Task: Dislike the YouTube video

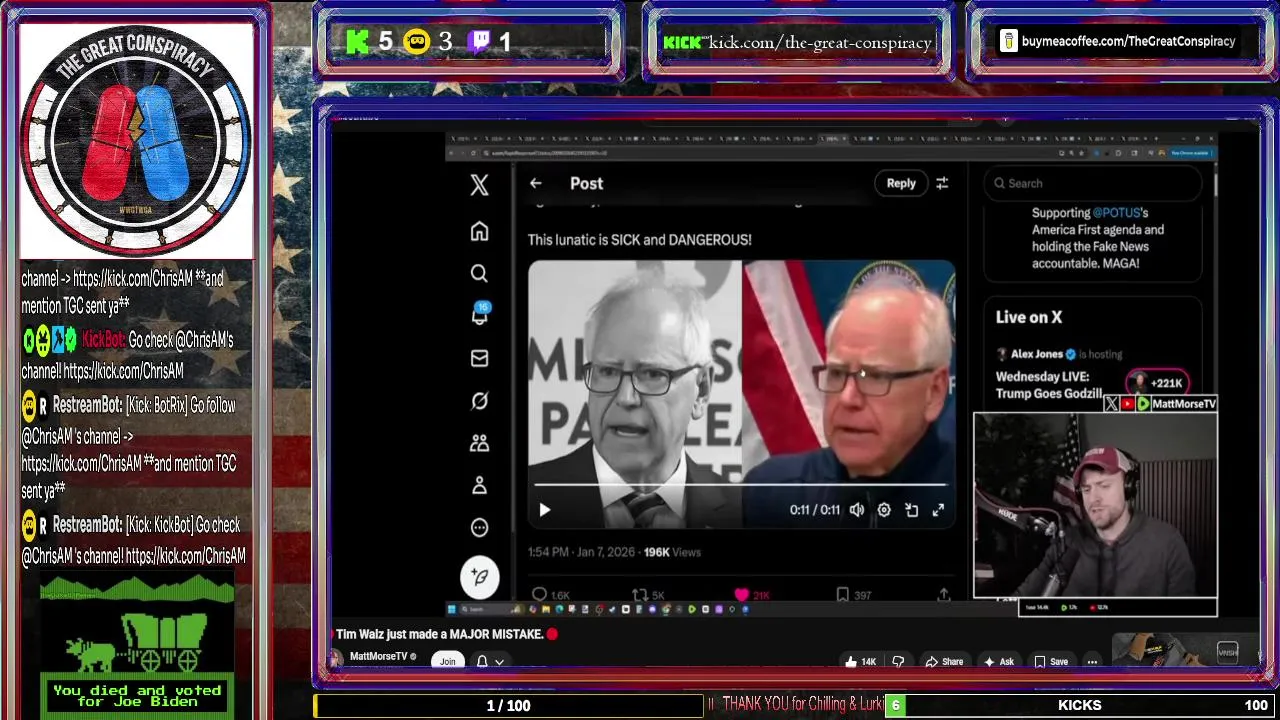Action: (x=898, y=662)
